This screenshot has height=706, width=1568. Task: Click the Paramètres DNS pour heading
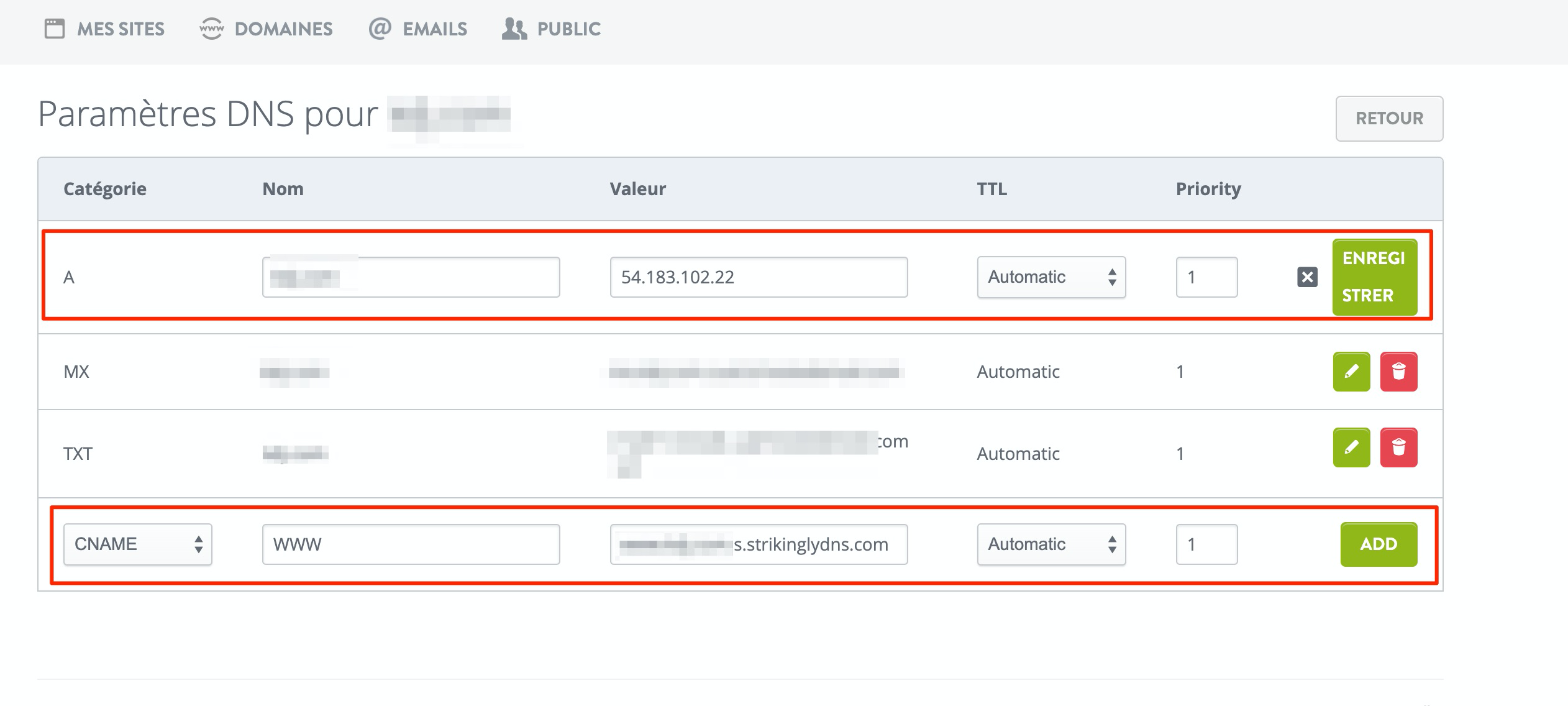208,114
